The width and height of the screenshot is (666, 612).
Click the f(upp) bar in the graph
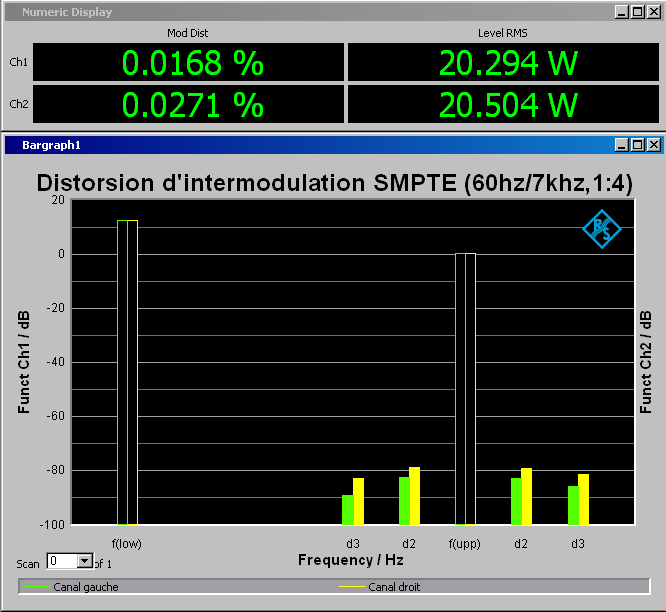coord(466,389)
